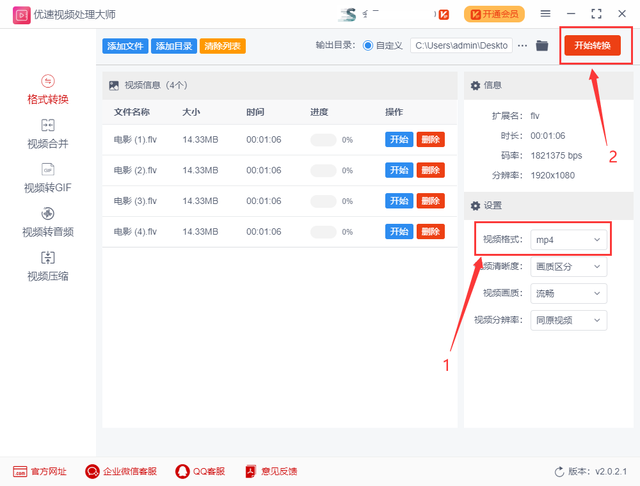This screenshot has width=640, height=486.
Task: Switch to 视频合并 menu label
Action: coord(48,144)
